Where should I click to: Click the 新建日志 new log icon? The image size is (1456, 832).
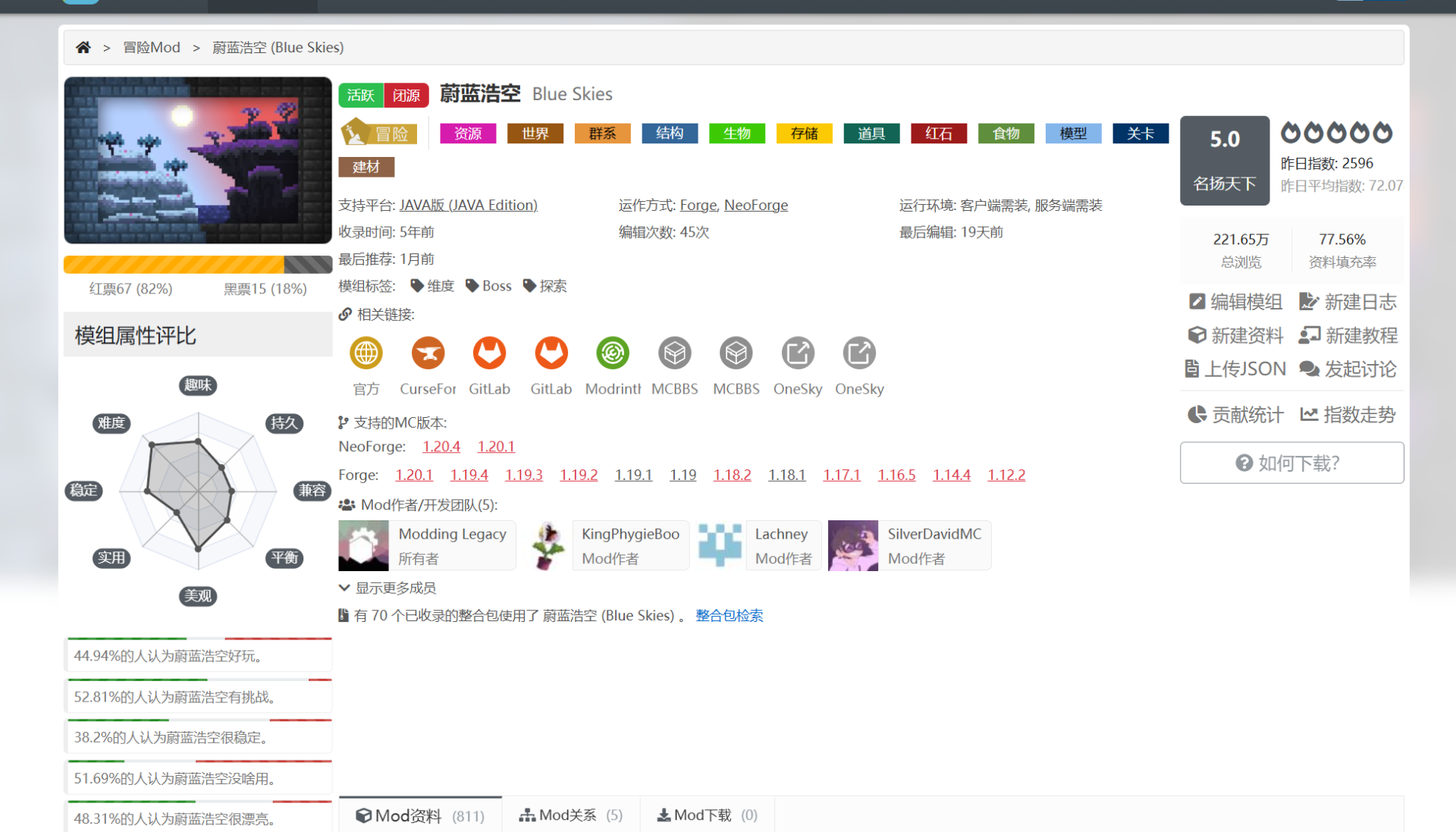pyautogui.click(x=1309, y=302)
